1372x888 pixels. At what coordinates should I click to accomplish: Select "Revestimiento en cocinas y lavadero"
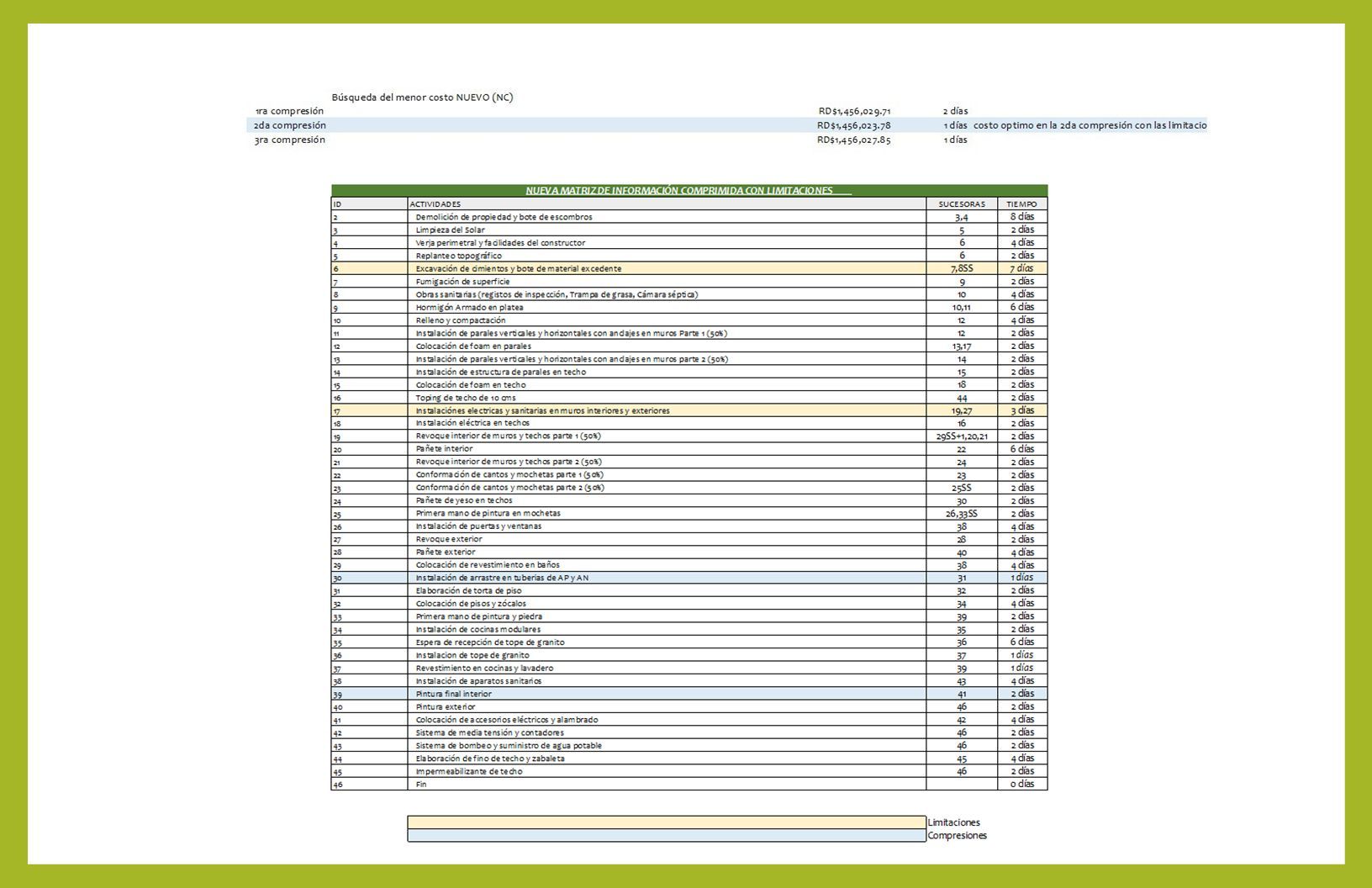click(484, 669)
